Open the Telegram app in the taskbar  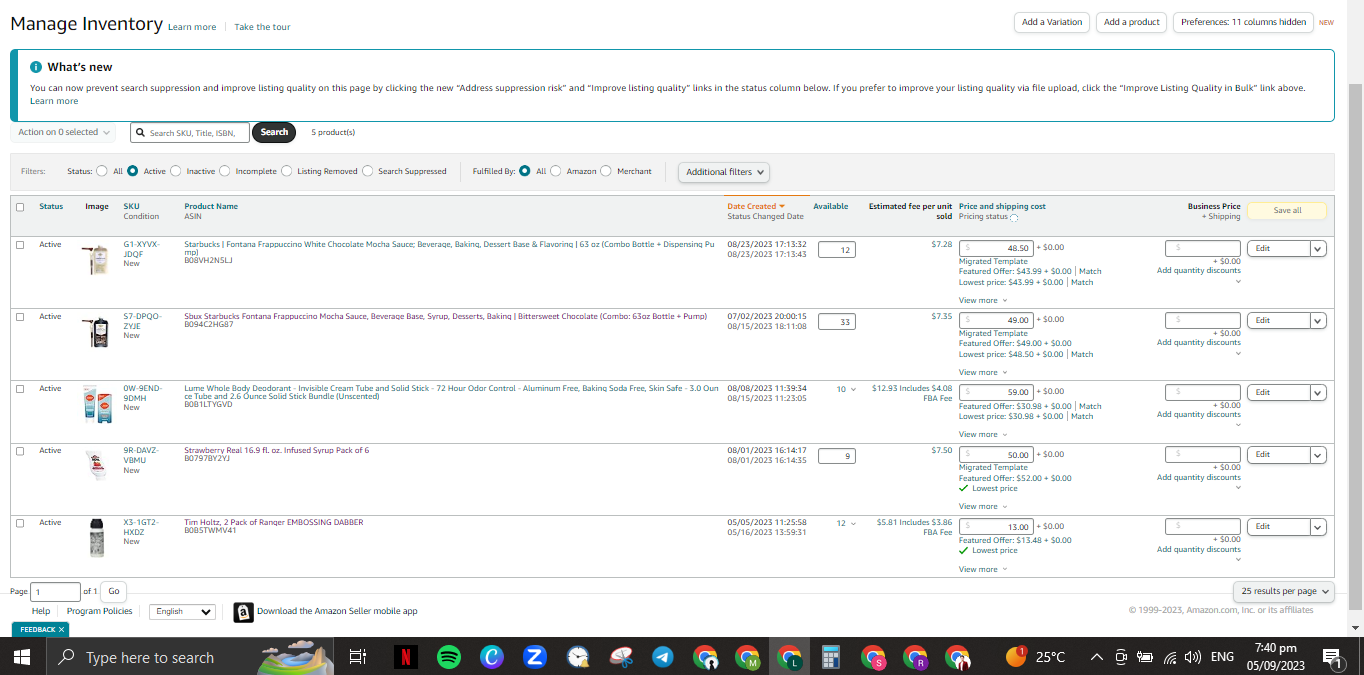click(663, 657)
